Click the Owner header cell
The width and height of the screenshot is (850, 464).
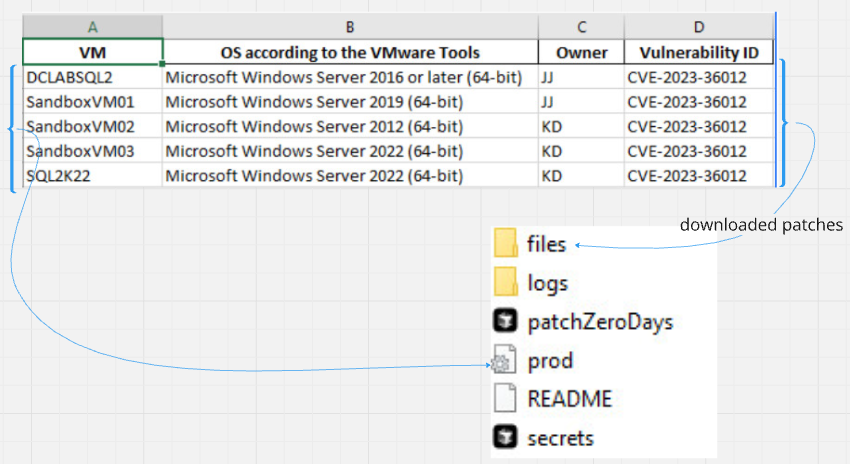(580, 52)
